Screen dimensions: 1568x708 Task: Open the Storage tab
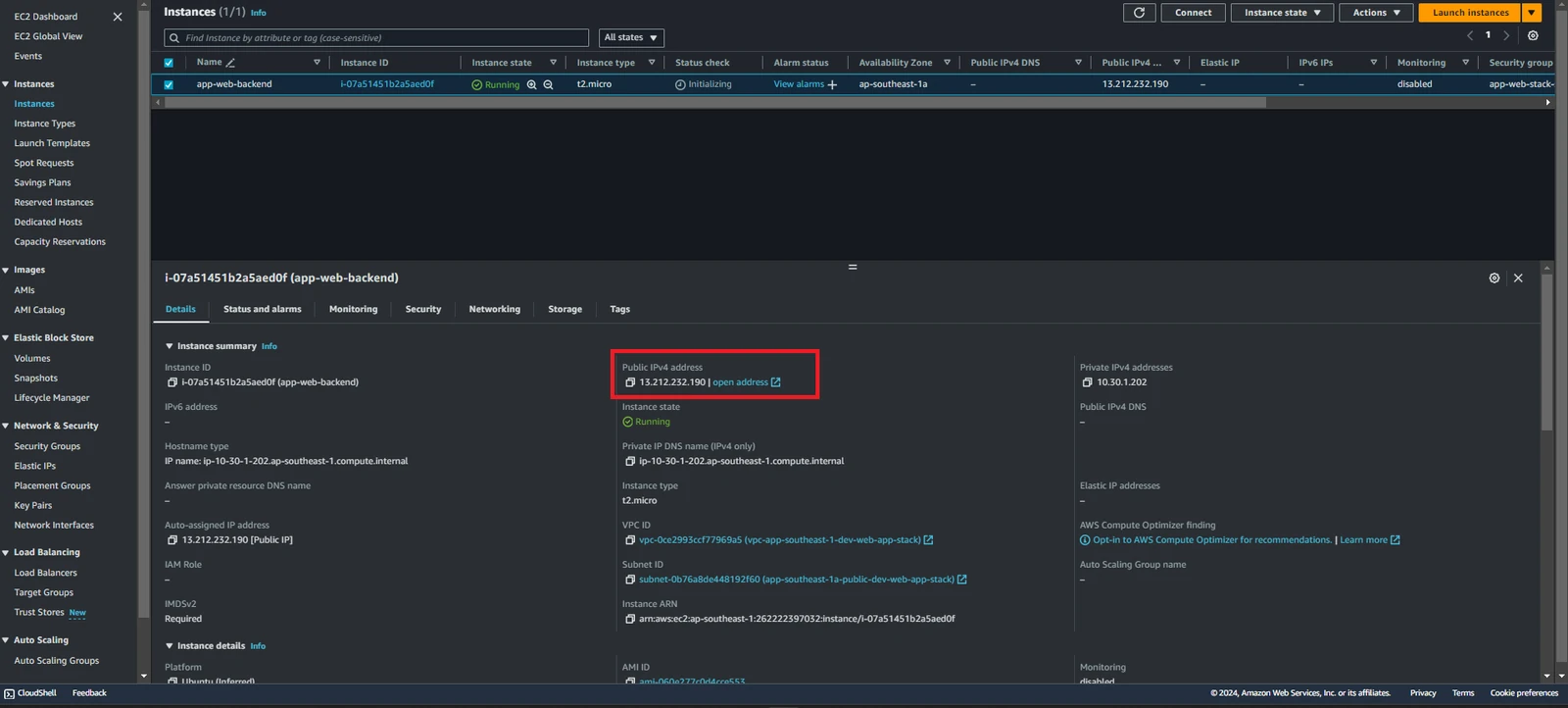click(x=564, y=310)
